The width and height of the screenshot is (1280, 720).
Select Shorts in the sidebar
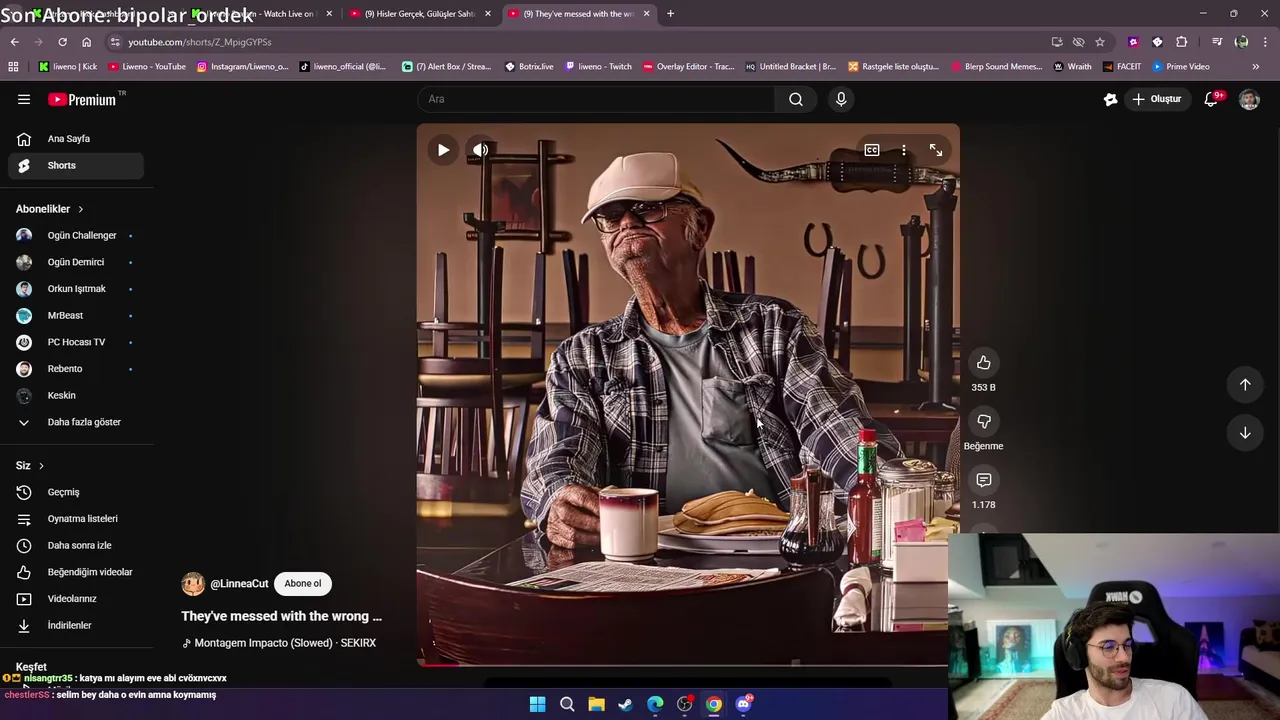(76, 165)
